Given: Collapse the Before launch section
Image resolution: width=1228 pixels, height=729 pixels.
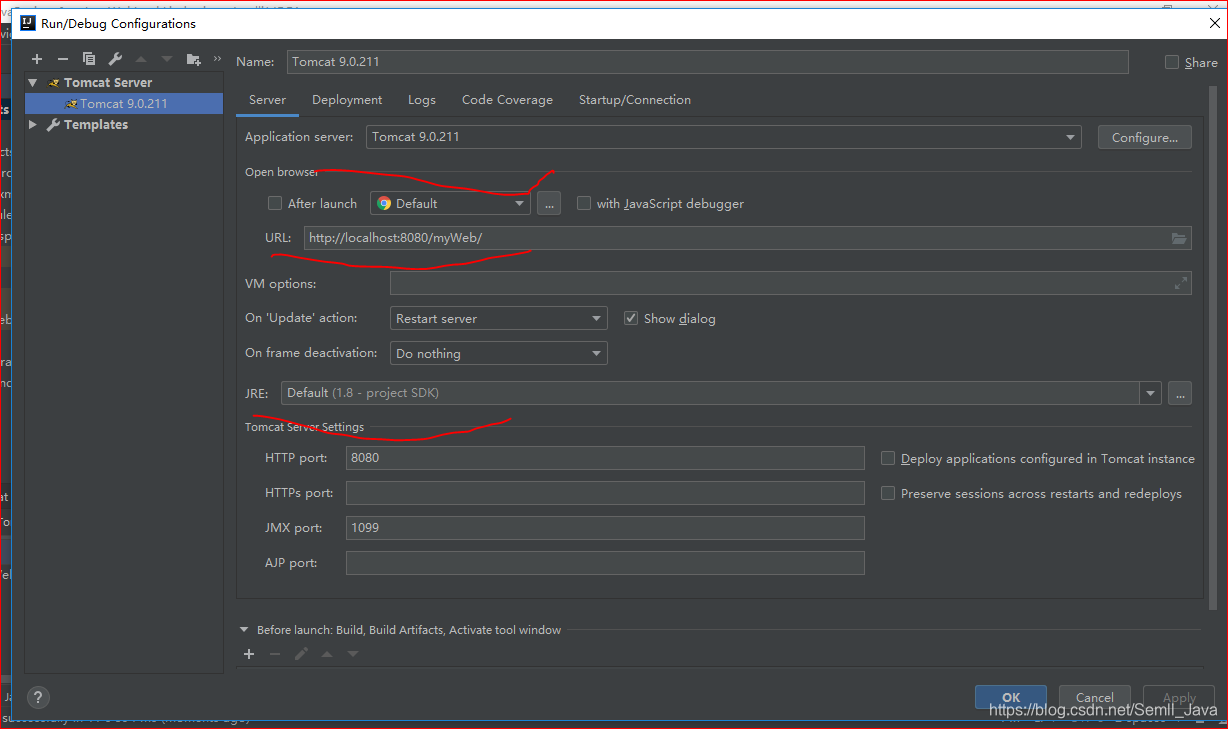Looking at the screenshot, I should (244, 630).
